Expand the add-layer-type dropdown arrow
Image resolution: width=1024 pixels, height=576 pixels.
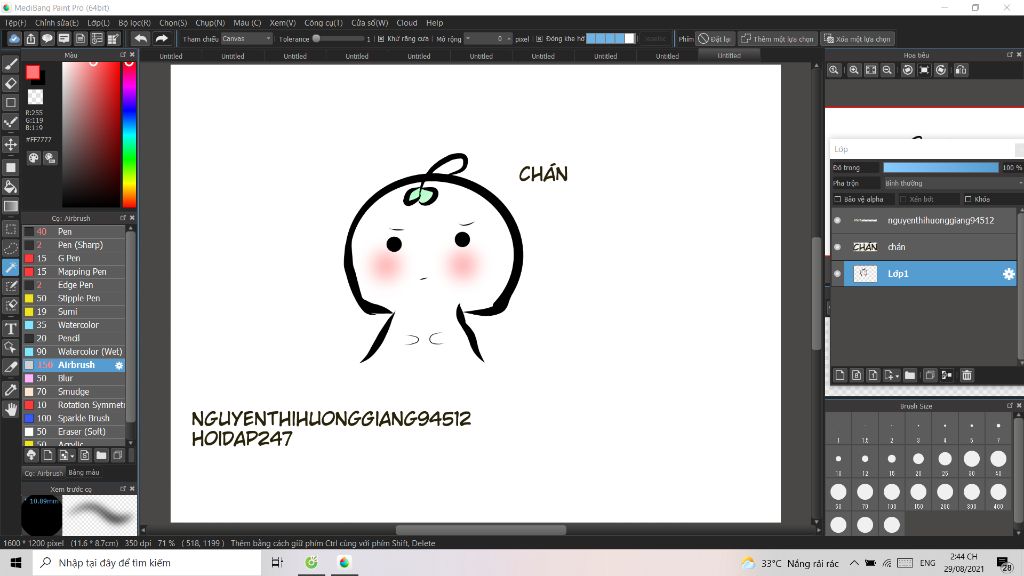coord(897,376)
